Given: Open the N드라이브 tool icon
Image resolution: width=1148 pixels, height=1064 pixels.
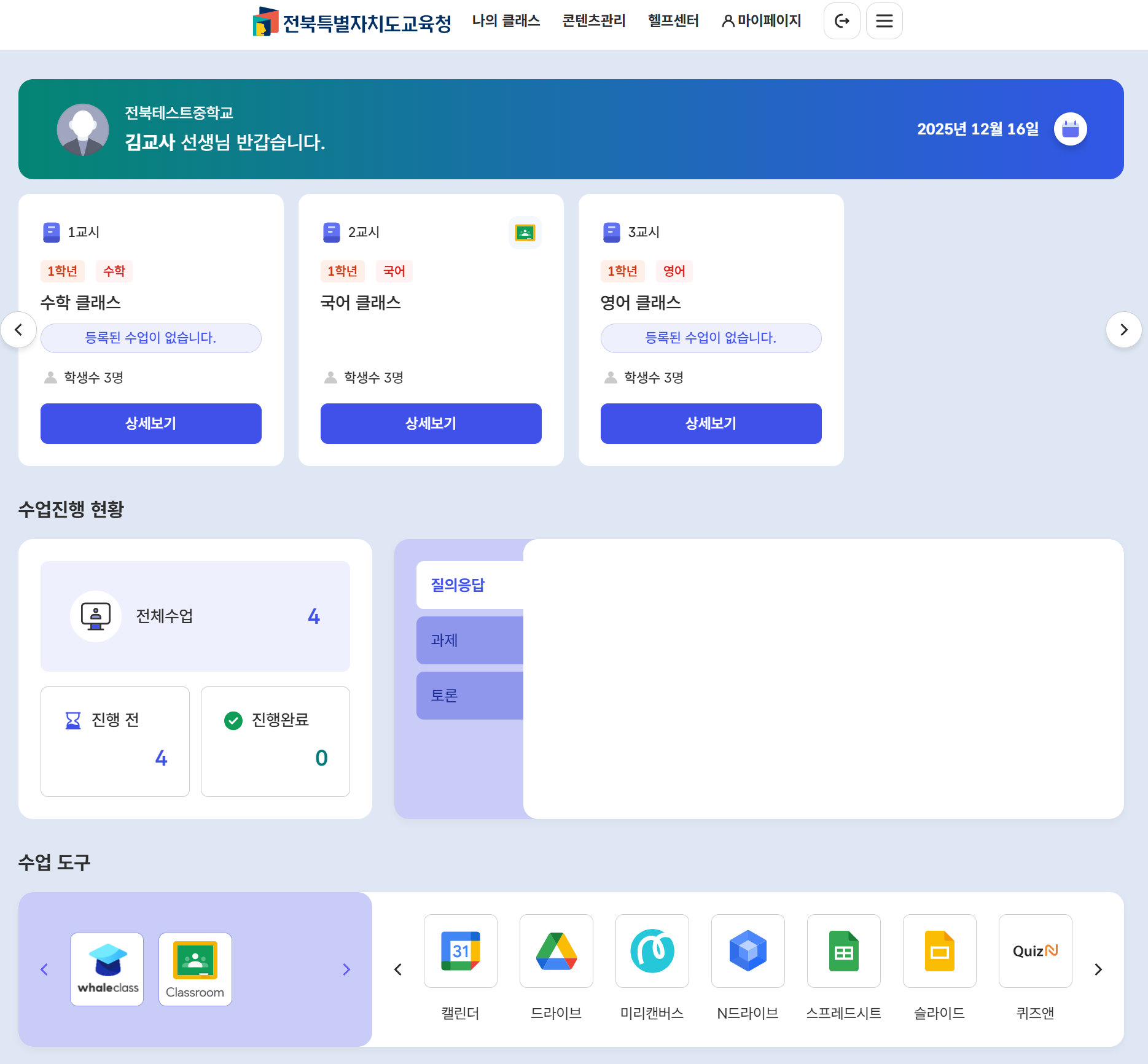Looking at the screenshot, I should click(x=748, y=950).
